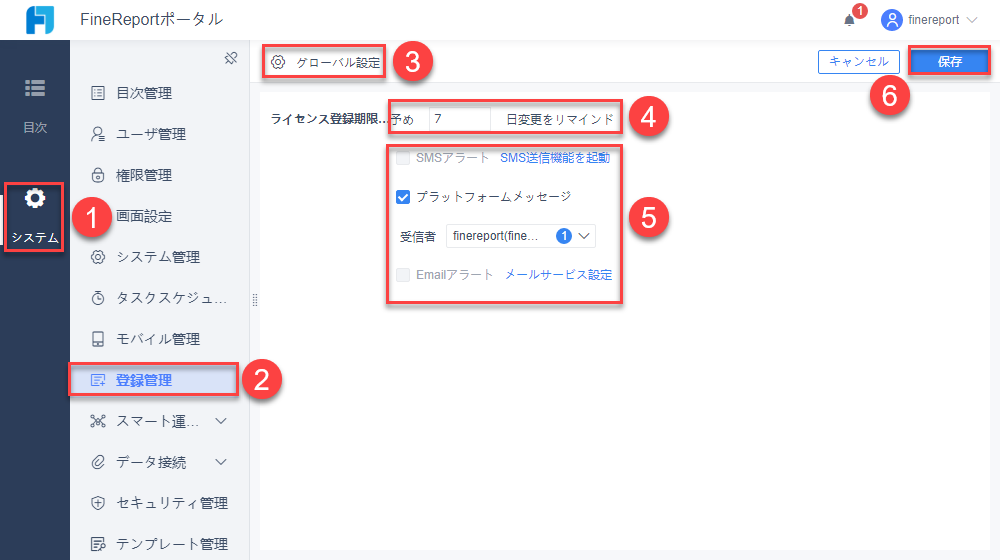
Task: Open the 目次 list icon in the sidebar
Action: tap(35, 88)
